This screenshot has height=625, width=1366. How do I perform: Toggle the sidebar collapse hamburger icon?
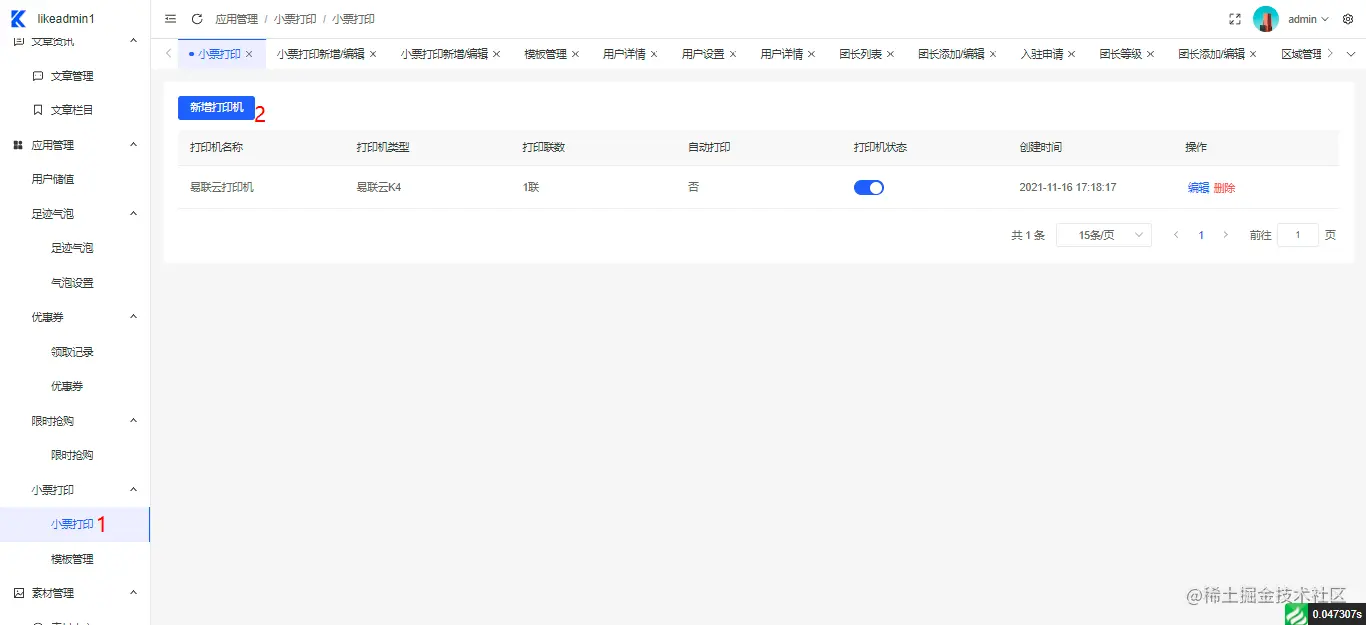[x=171, y=19]
